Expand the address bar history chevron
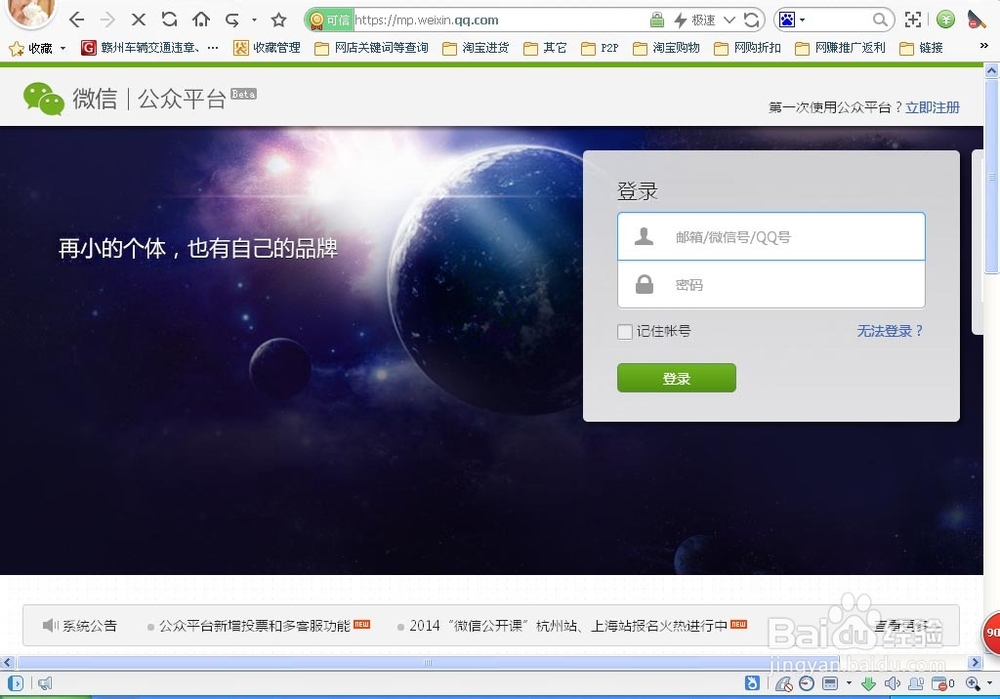Image resolution: width=1000 pixels, height=699 pixels. (730, 20)
